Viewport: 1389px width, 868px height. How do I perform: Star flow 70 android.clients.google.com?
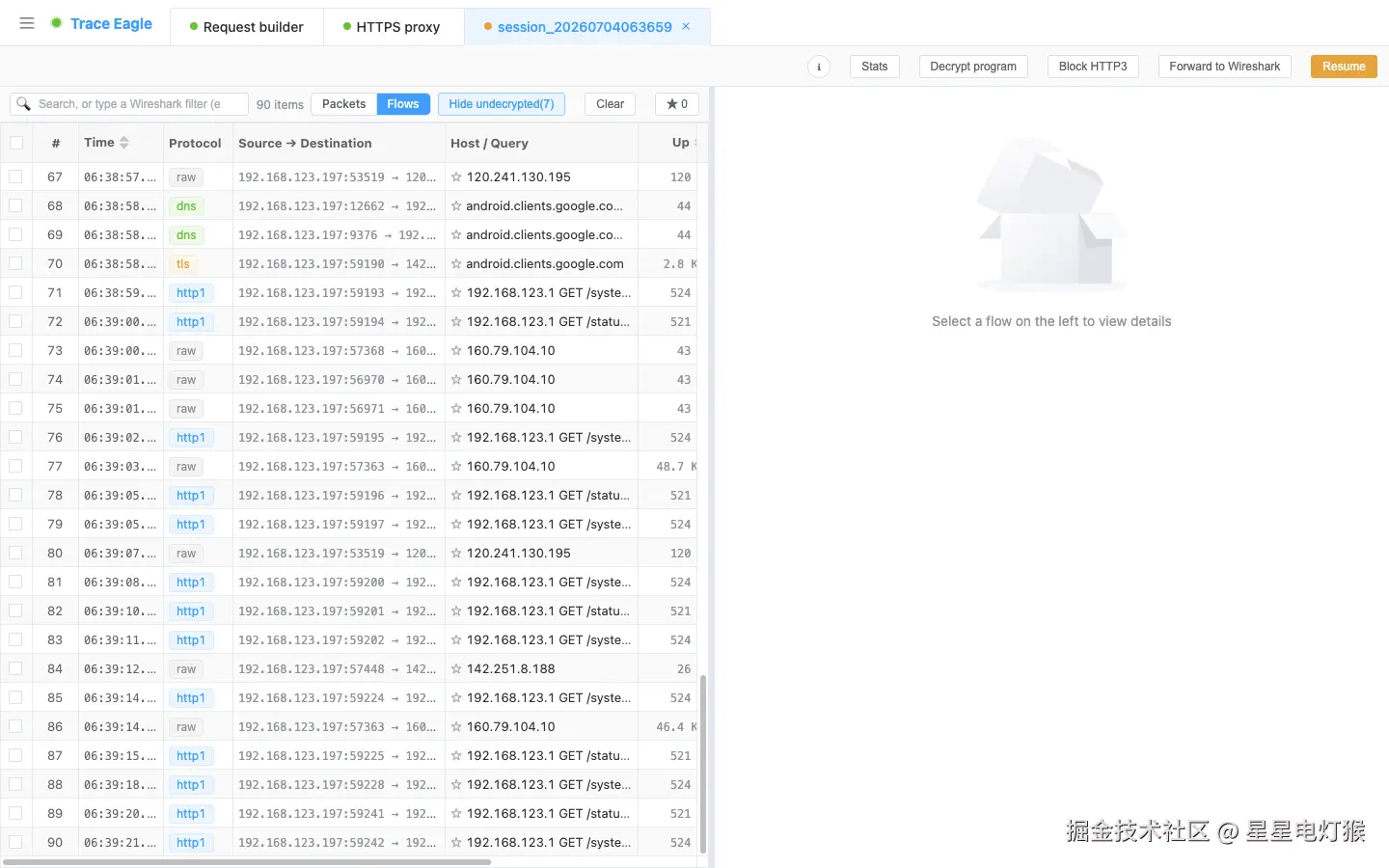[456, 264]
